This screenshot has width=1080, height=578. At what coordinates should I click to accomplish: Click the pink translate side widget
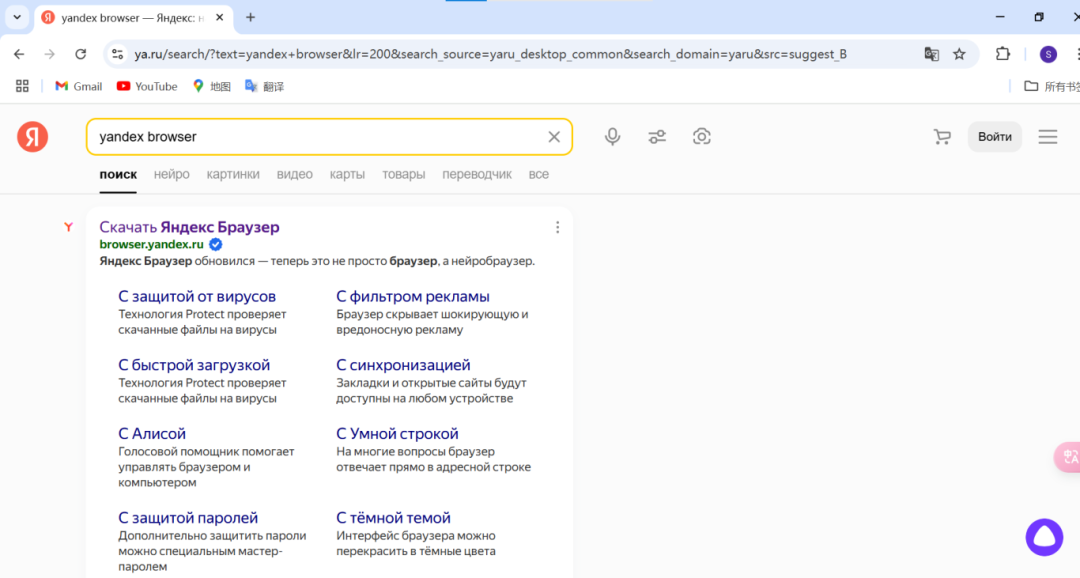coord(1068,457)
